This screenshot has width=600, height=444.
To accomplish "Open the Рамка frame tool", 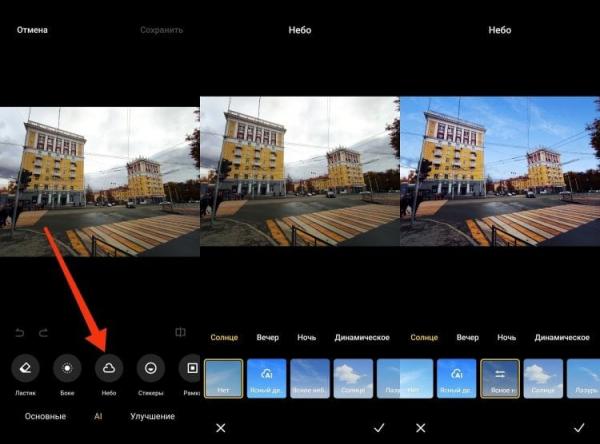I will (x=190, y=368).
